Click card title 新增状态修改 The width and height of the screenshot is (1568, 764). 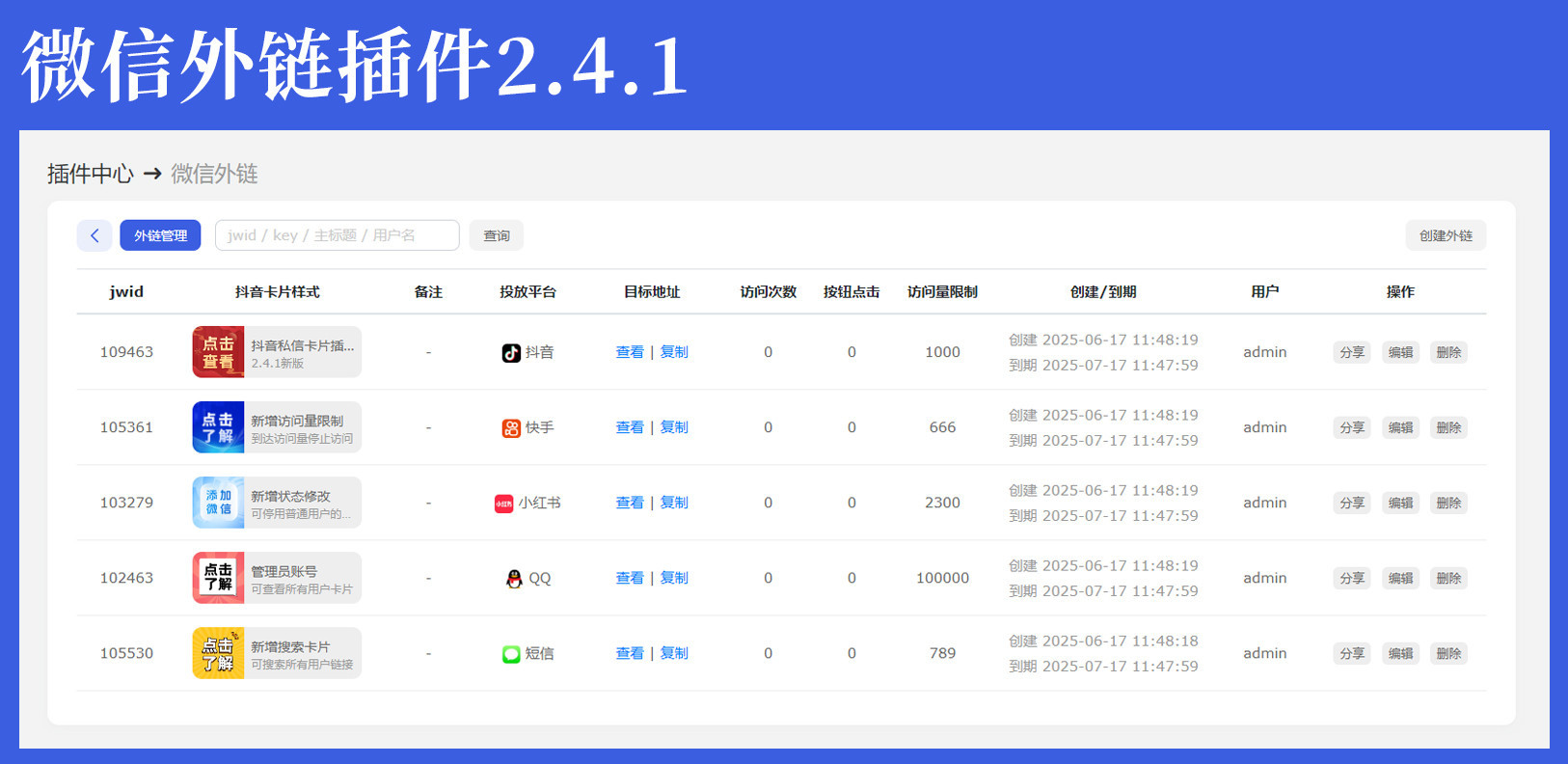point(290,496)
